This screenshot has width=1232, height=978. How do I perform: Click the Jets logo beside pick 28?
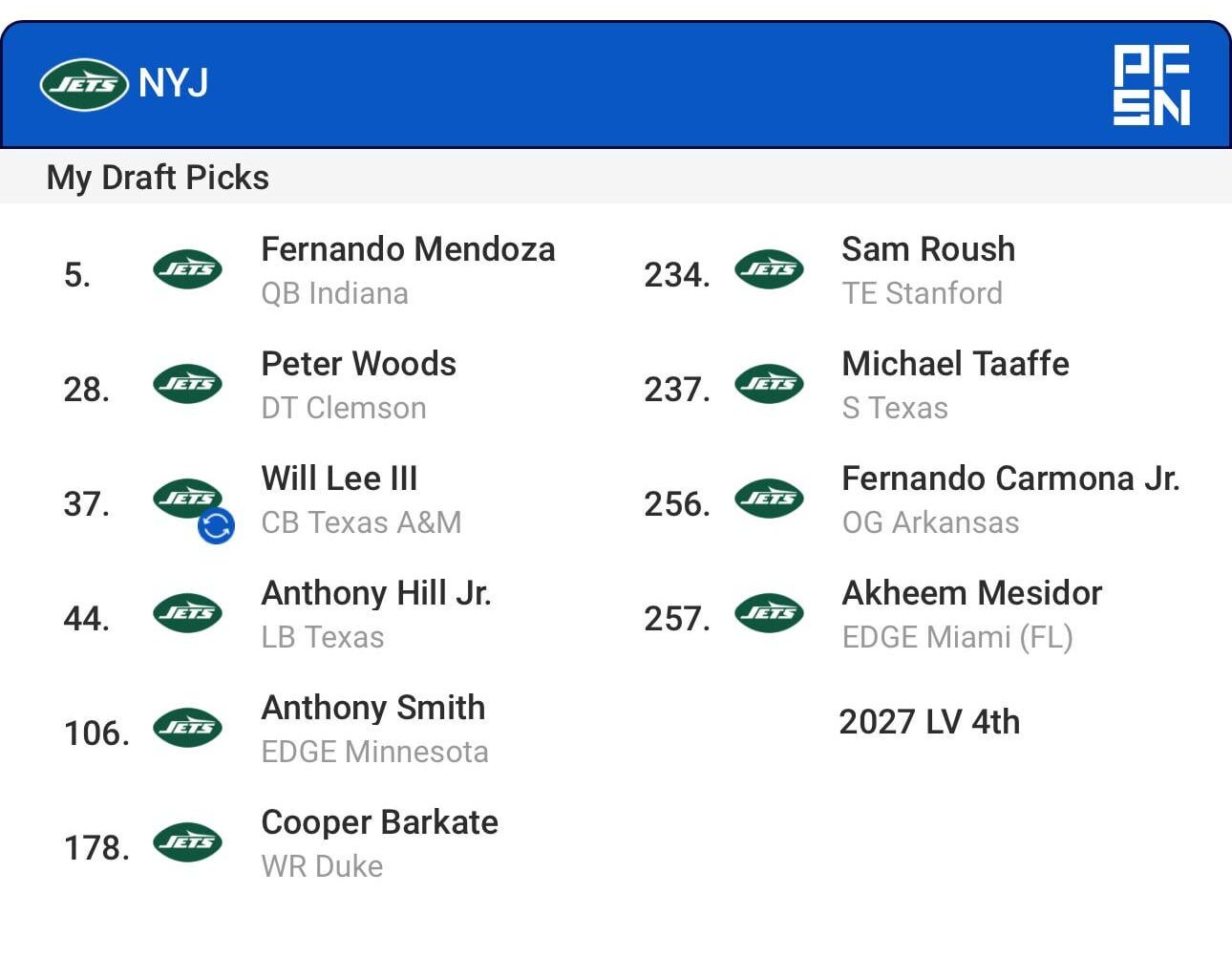tap(187, 384)
